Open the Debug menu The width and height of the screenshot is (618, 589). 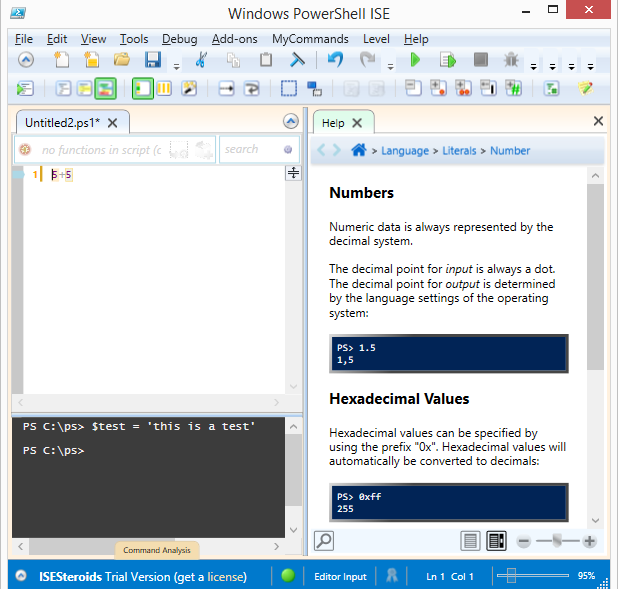[x=180, y=39]
